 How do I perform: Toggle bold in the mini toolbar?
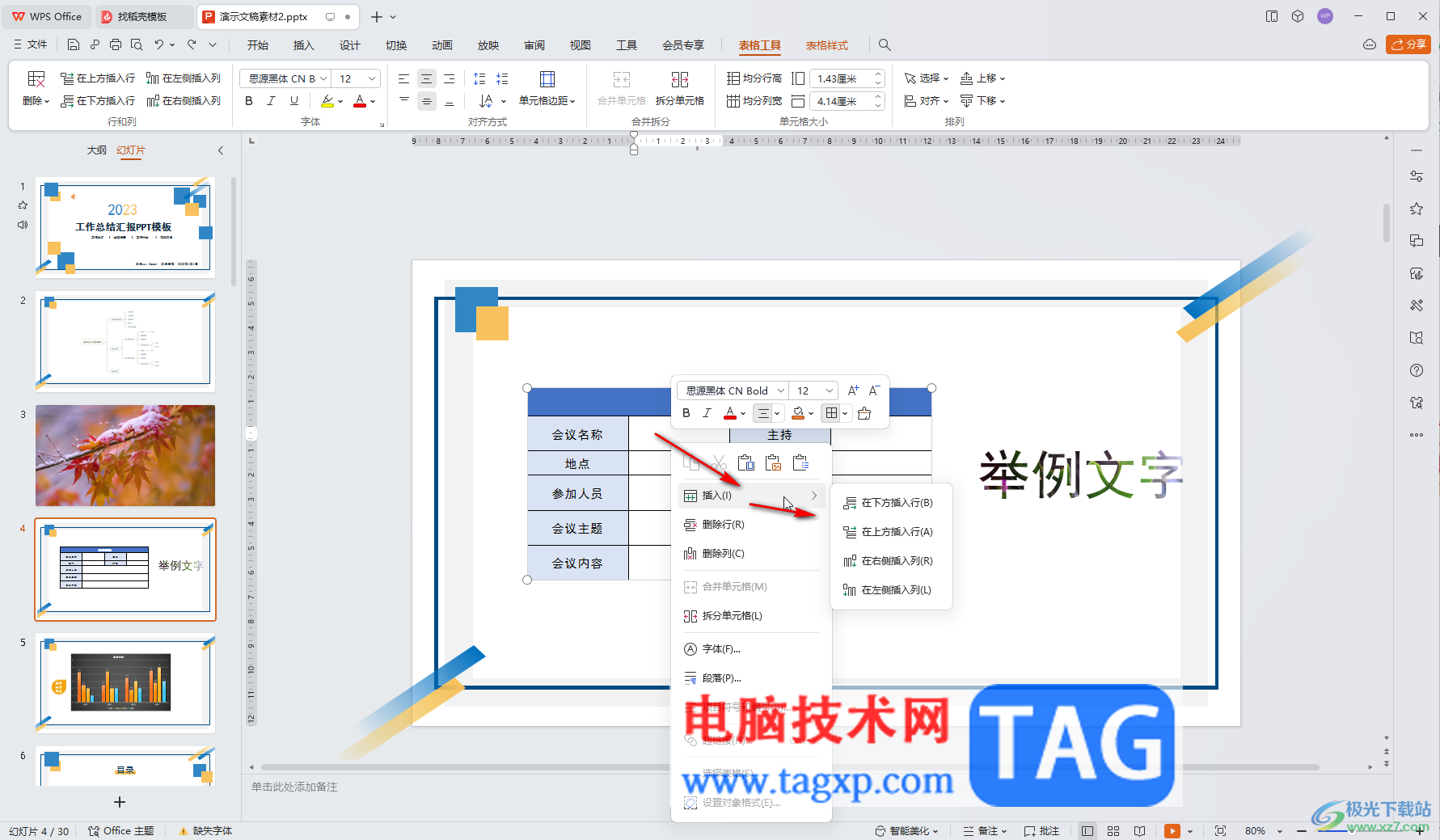(x=686, y=413)
